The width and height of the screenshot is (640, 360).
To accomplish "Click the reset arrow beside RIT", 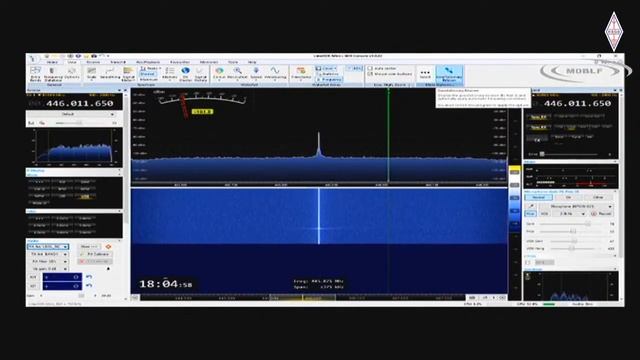I will (89, 277).
